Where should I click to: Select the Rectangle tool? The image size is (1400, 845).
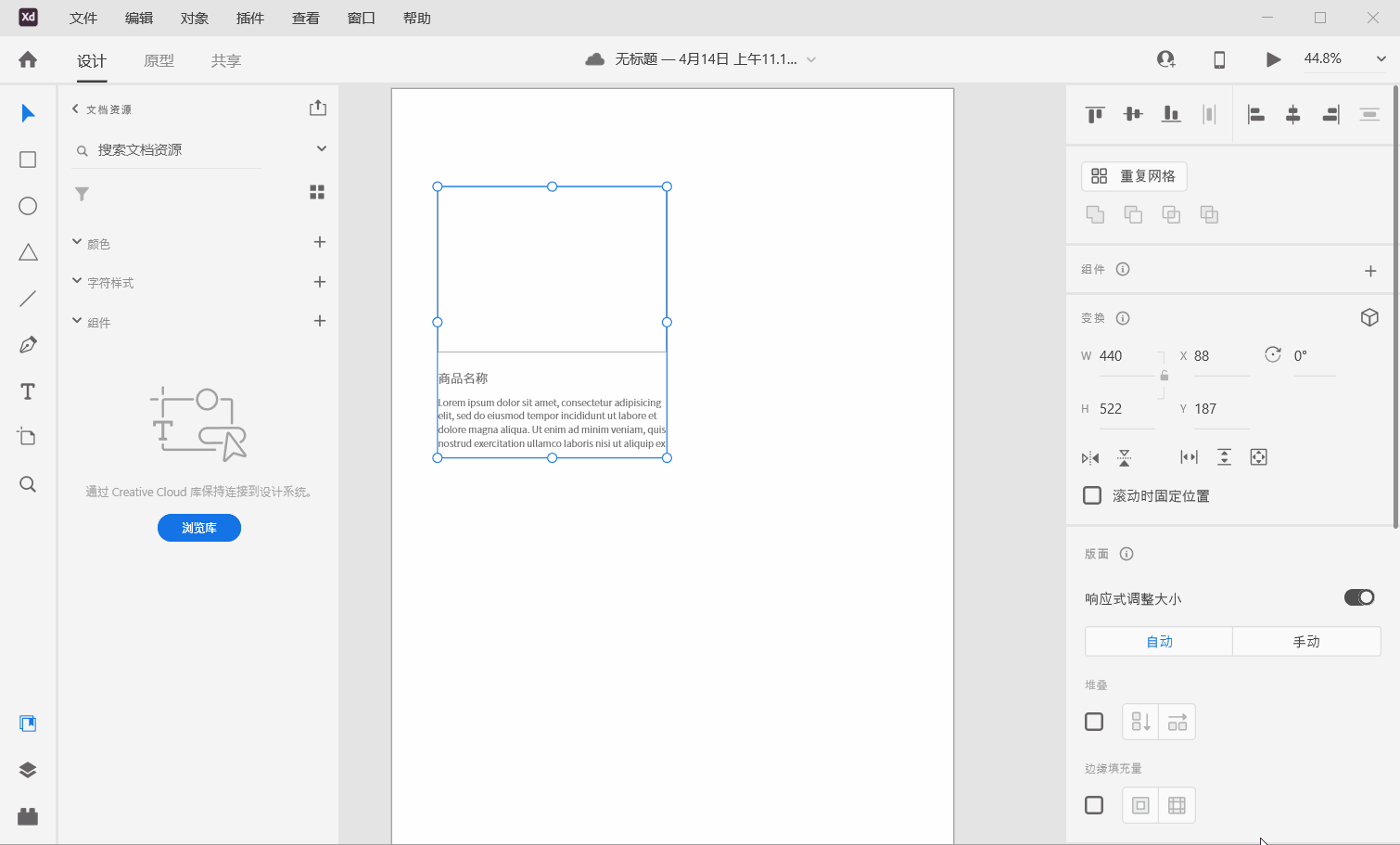[27, 159]
